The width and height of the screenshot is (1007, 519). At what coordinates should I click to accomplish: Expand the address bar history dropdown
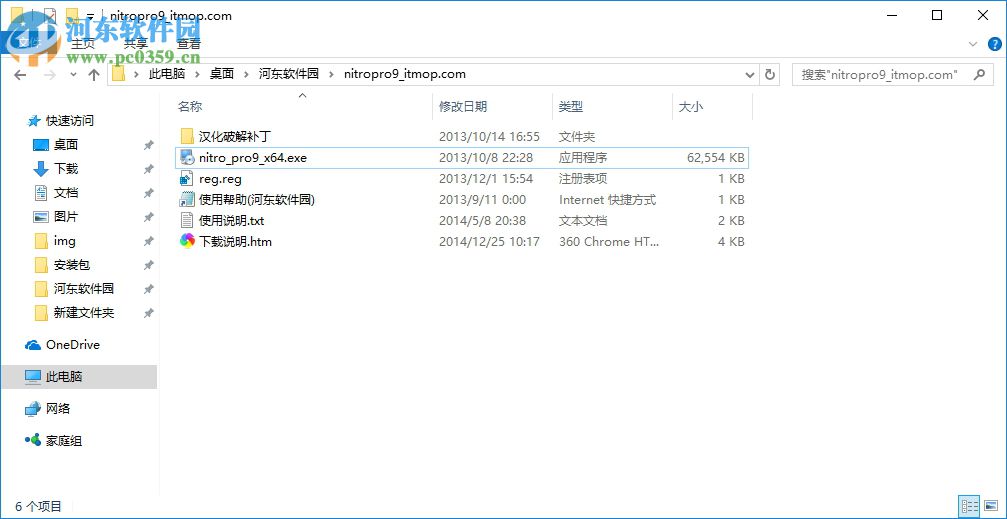click(x=749, y=75)
